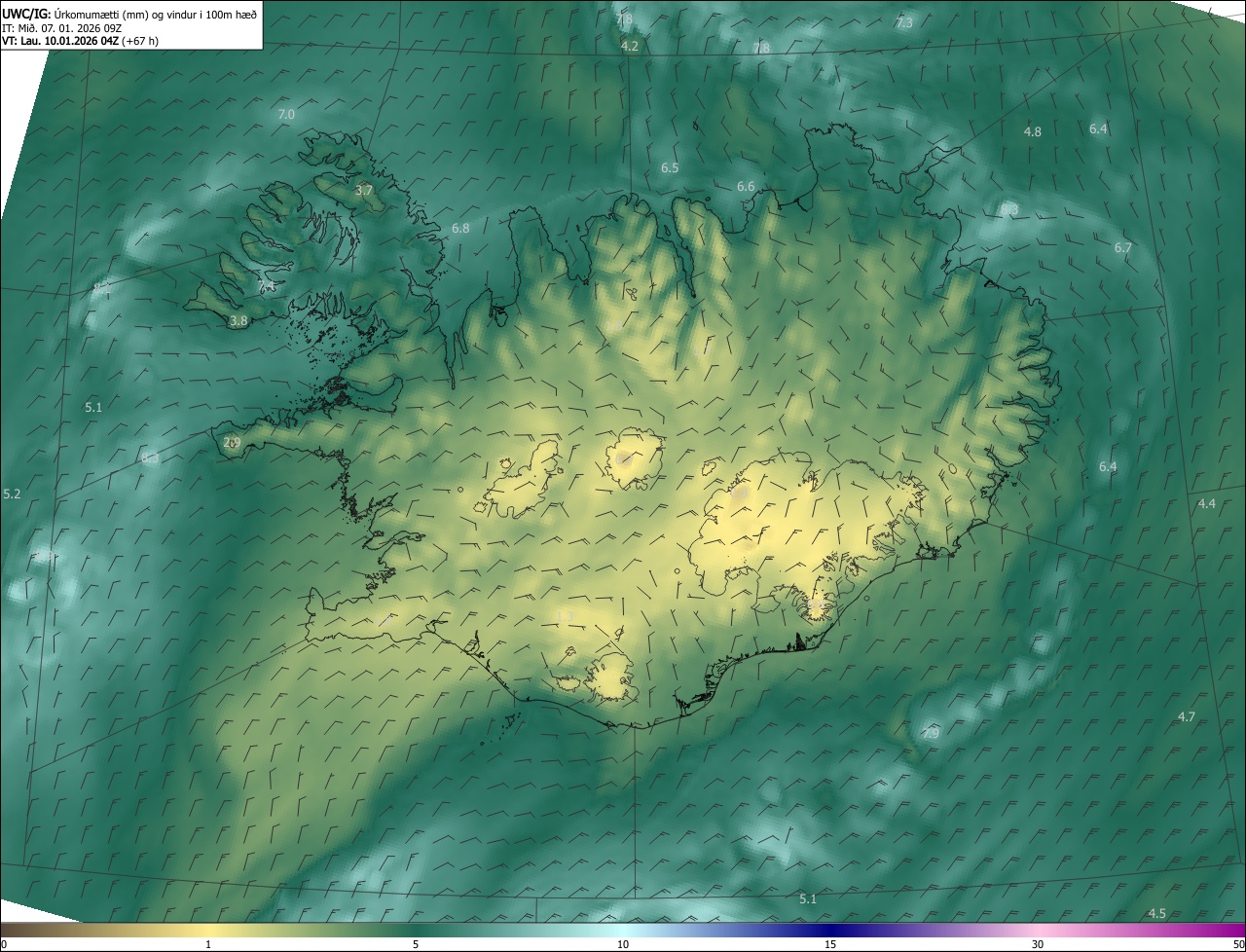Click the 6.7 value label offshore
Screen dimensions: 1246x952
click(1123, 248)
